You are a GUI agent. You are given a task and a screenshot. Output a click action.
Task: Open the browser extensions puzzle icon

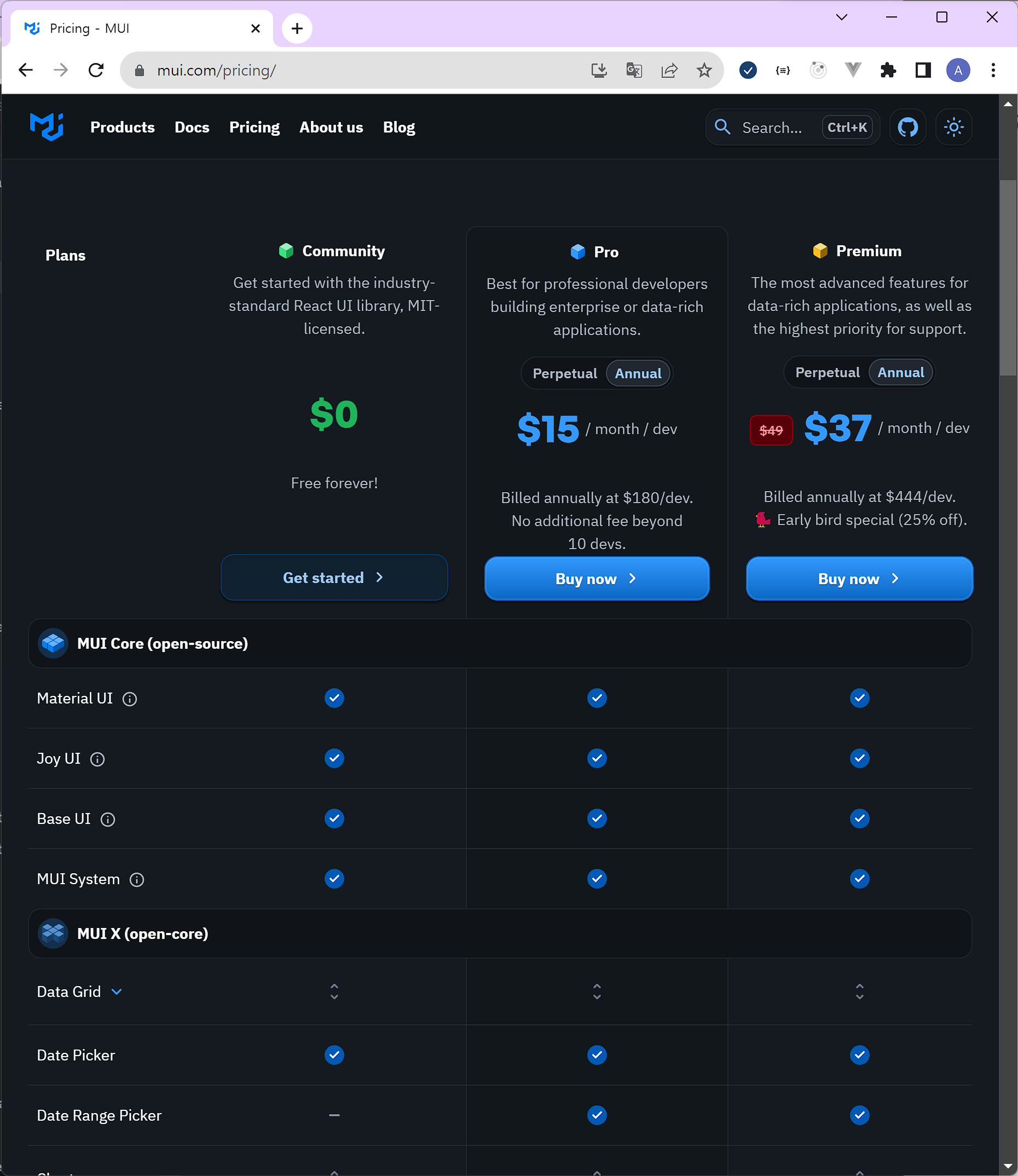(x=888, y=70)
